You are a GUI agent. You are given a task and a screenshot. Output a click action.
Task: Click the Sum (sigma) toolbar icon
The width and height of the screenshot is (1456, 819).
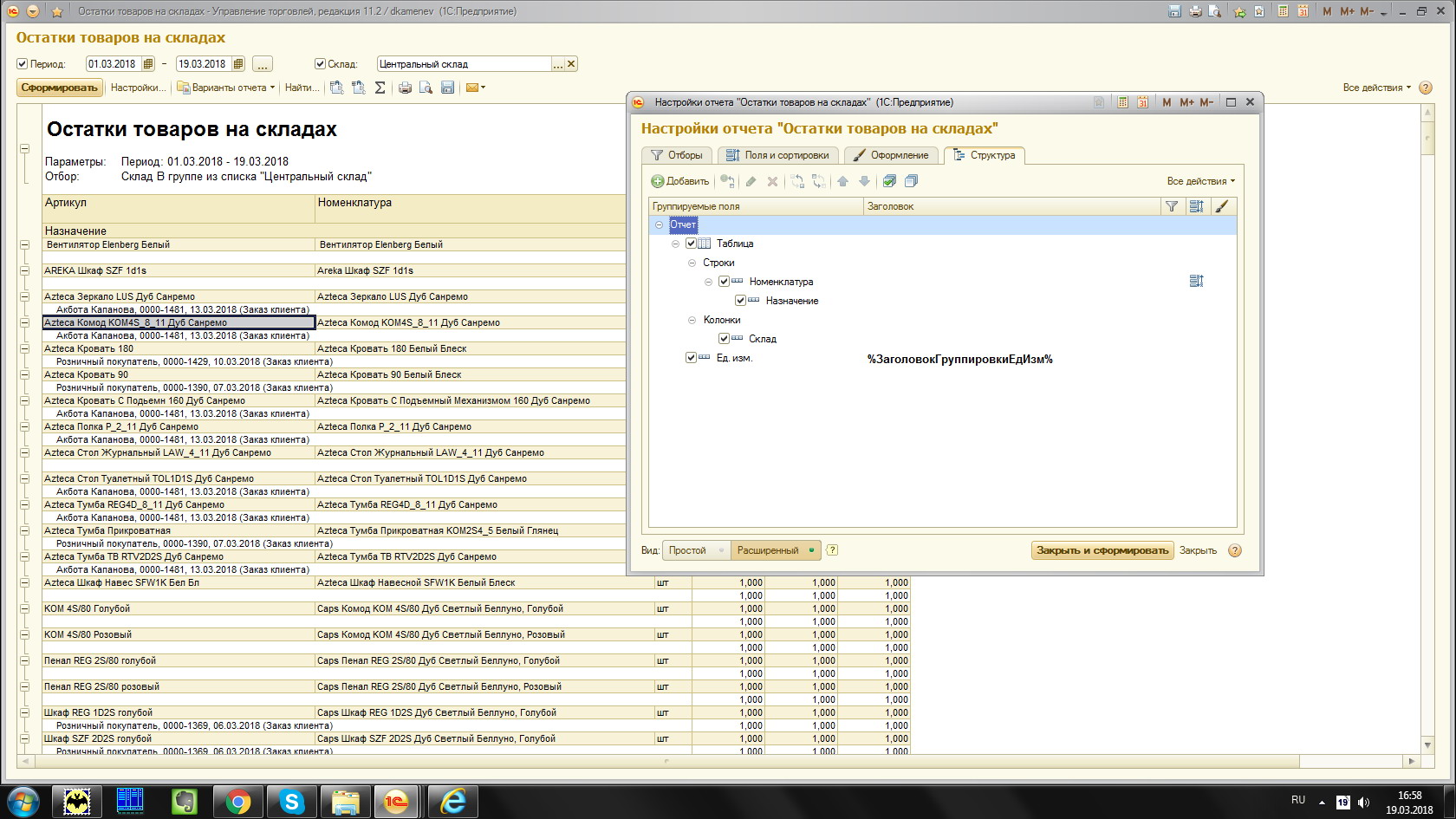tap(380, 88)
